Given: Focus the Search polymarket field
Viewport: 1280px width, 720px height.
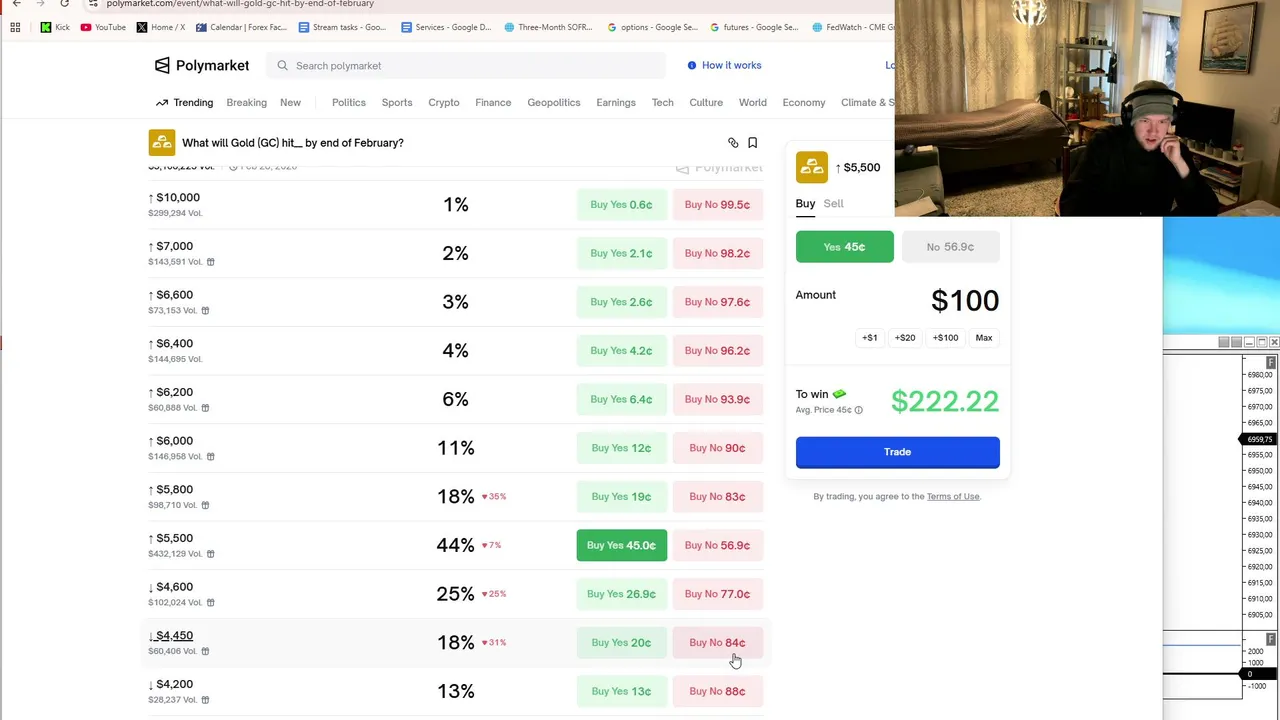Looking at the screenshot, I should coord(470,66).
